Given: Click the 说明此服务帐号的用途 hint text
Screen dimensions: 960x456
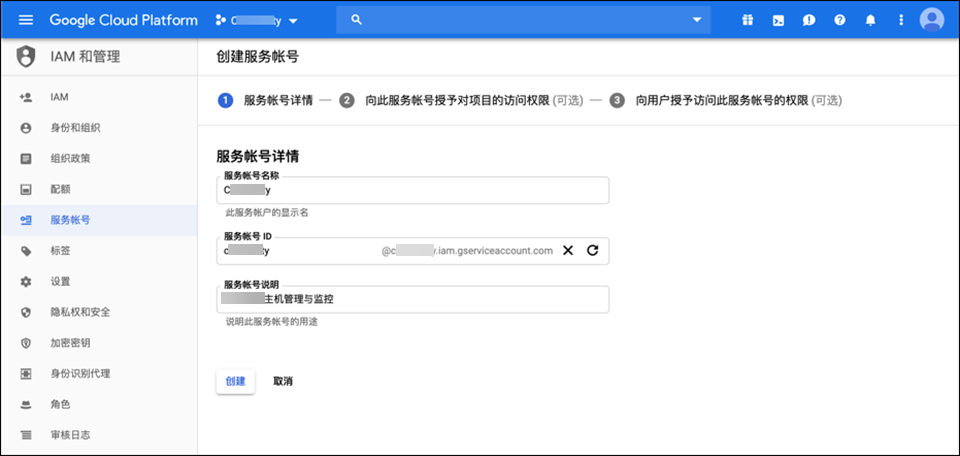Looking at the screenshot, I should click(272, 322).
